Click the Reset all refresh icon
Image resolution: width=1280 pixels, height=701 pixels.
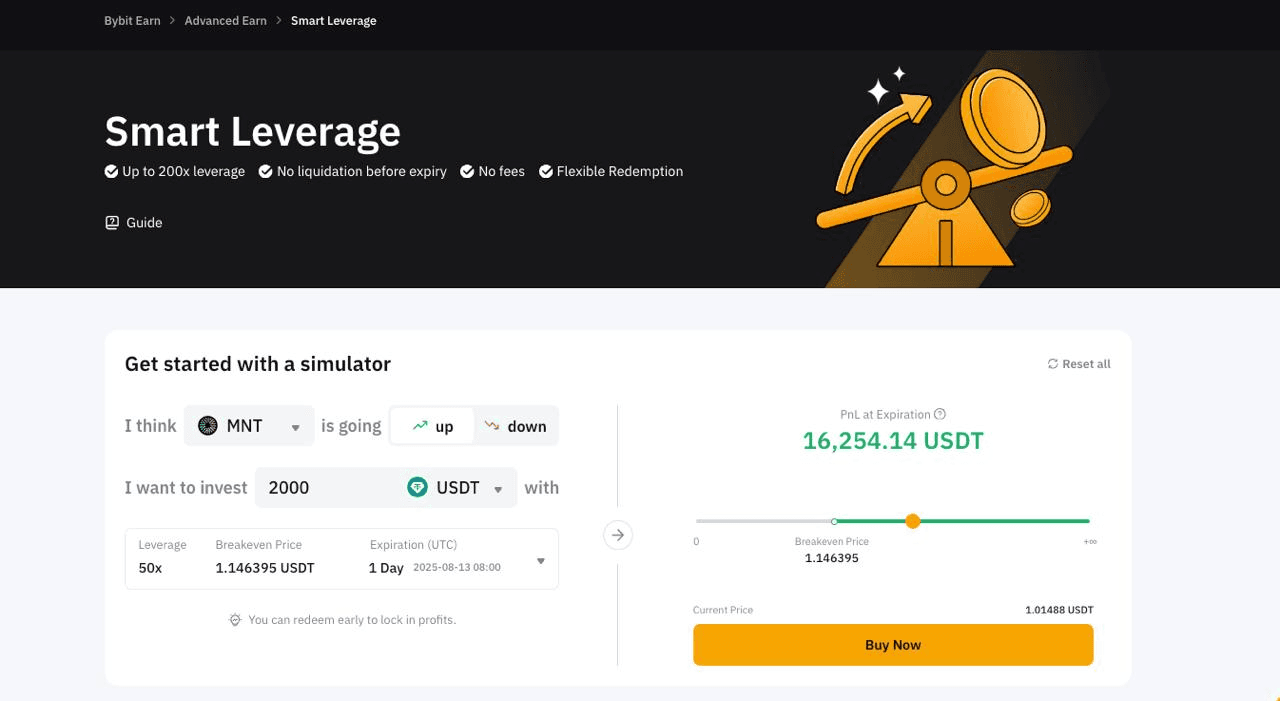pos(1053,364)
